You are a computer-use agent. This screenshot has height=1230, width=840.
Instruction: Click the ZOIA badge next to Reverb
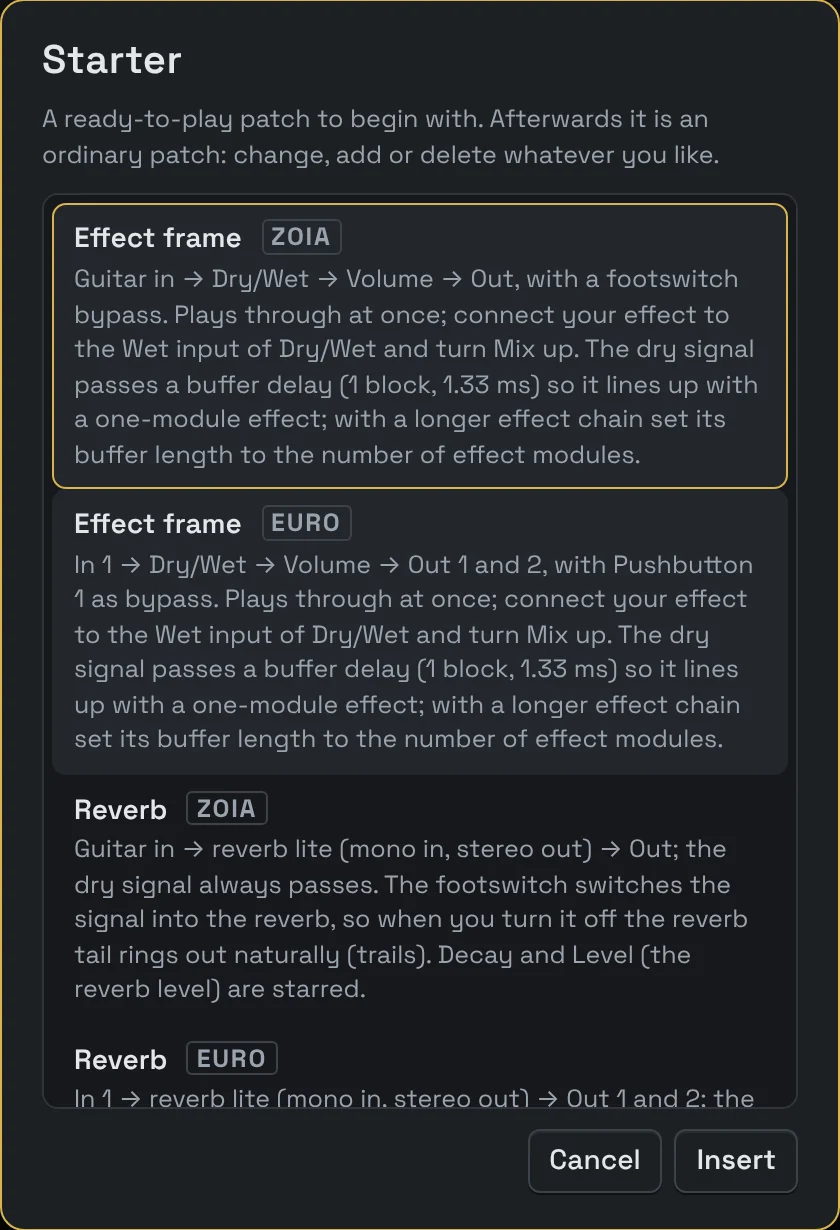227,808
